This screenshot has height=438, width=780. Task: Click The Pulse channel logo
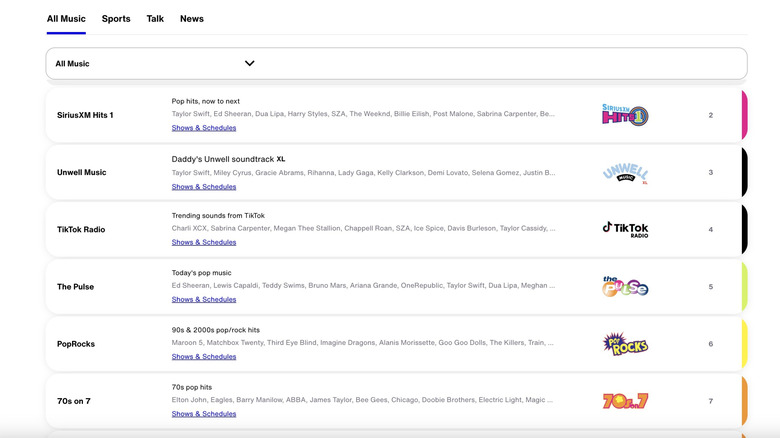(x=625, y=287)
